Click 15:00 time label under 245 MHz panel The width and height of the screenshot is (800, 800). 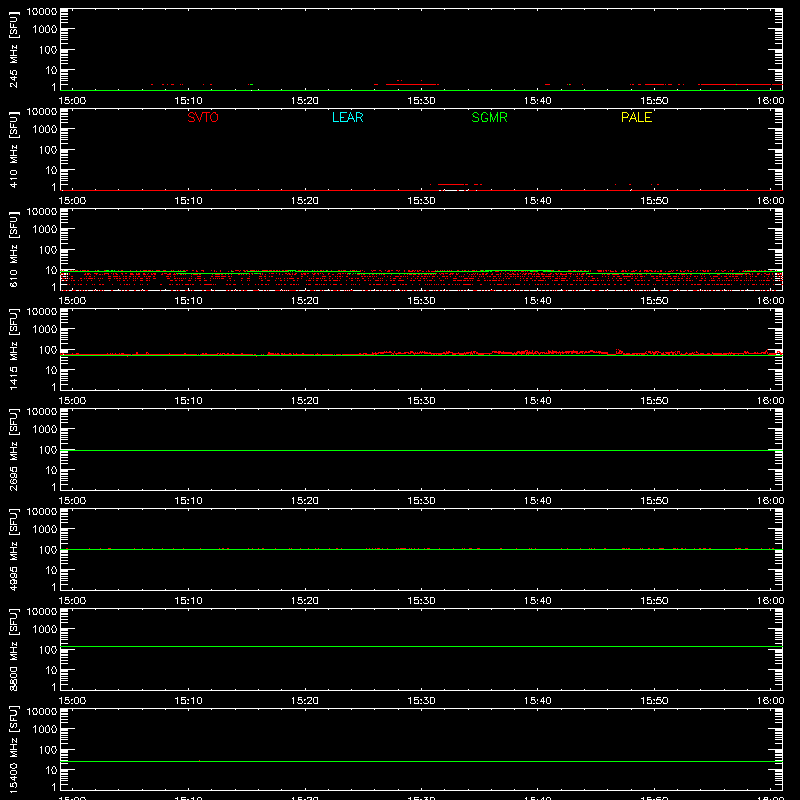[x=72, y=101]
